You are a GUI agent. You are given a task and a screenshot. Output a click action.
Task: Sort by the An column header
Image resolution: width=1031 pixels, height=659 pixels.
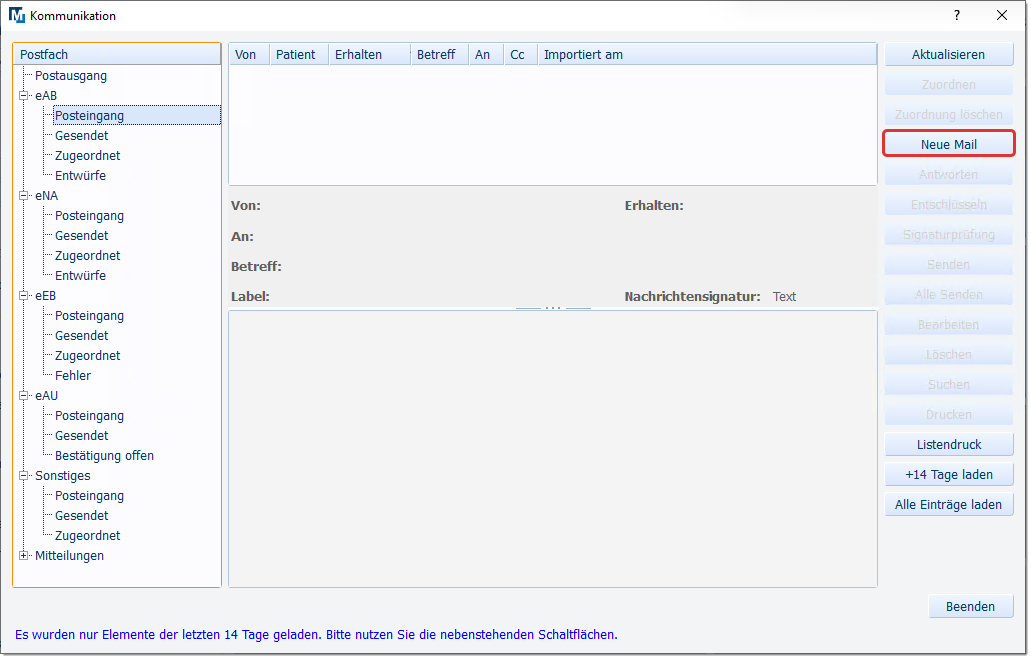[x=486, y=55]
